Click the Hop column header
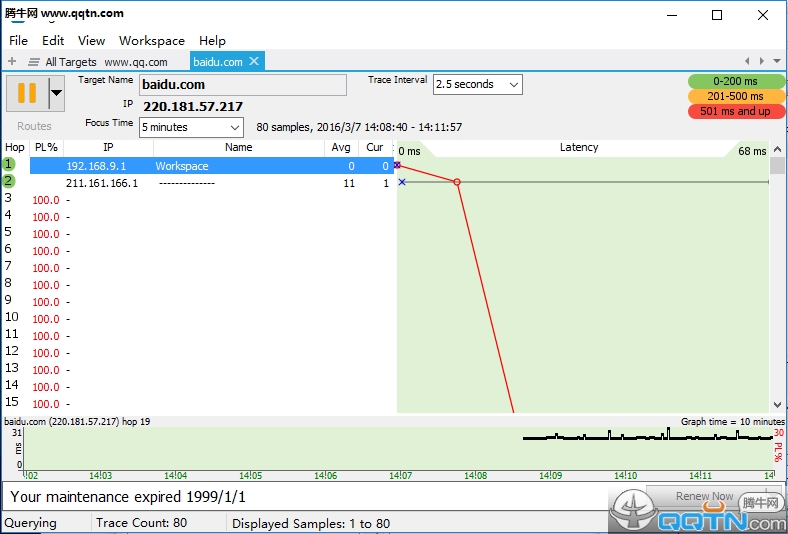This screenshot has height=534, width=788. [x=15, y=147]
